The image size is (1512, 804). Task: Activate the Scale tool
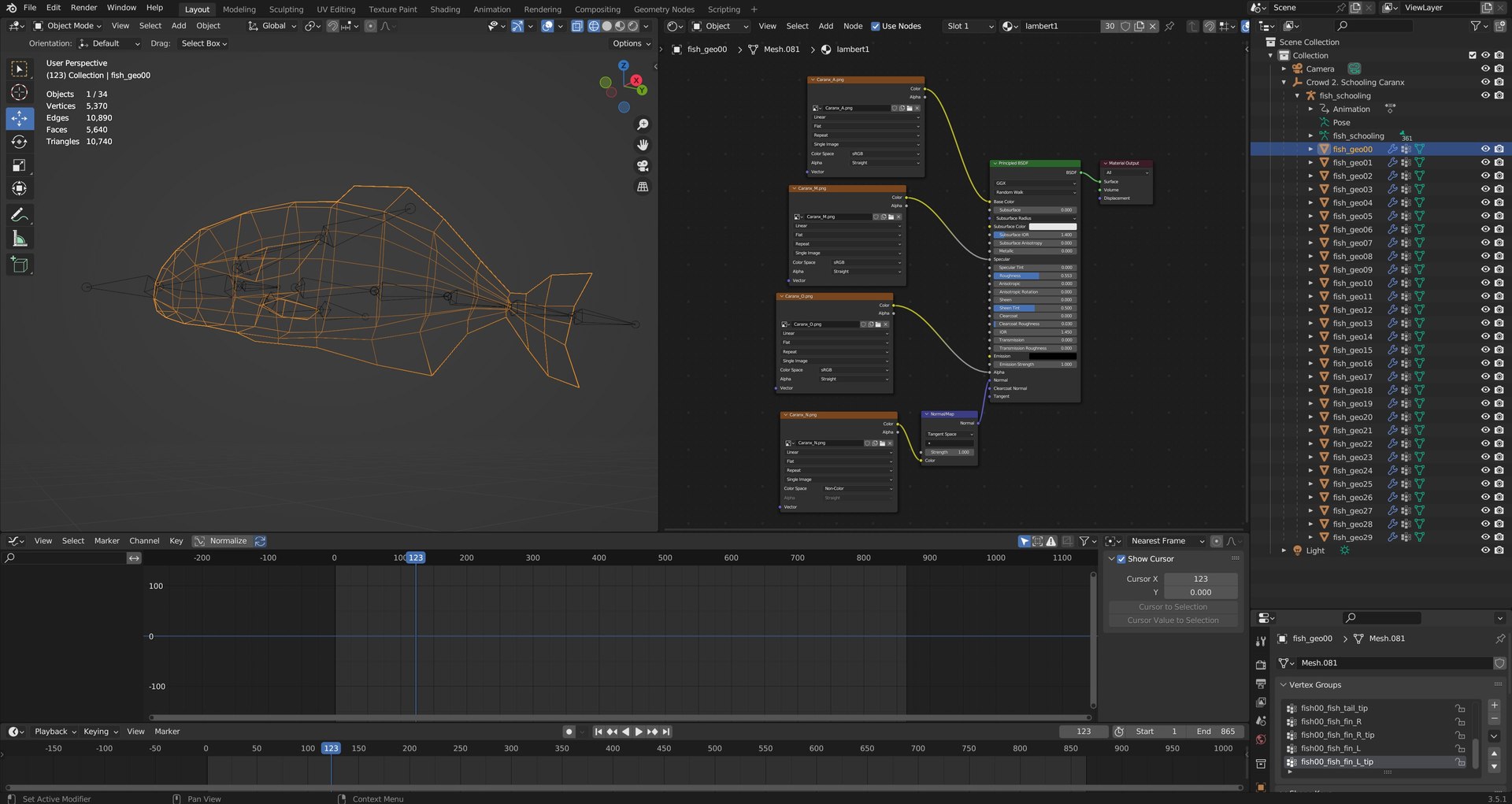(20, 165)
